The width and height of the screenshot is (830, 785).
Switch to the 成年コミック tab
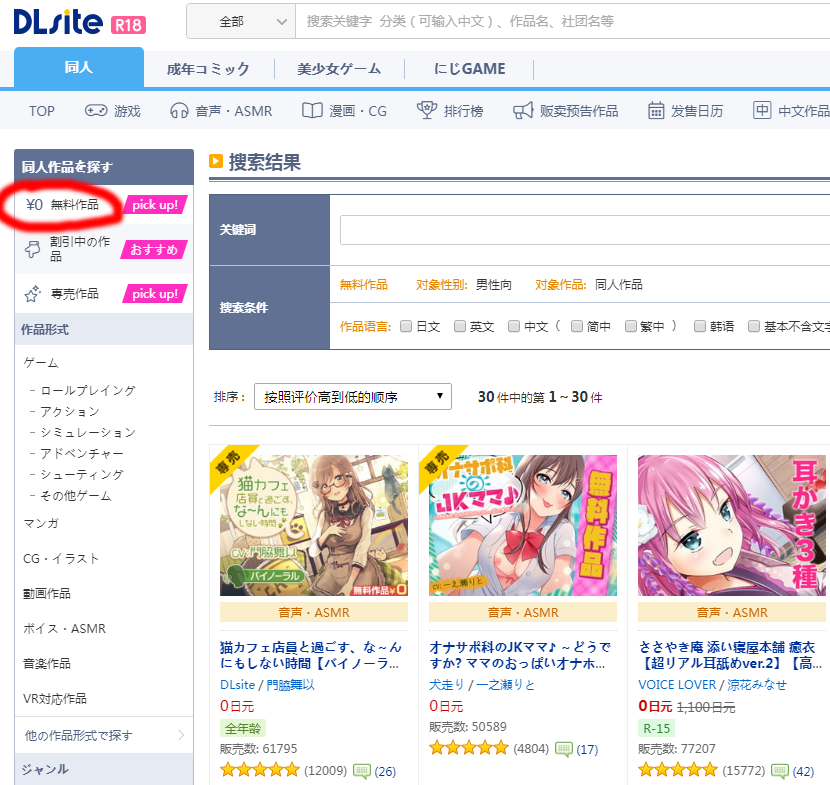[208, 69]
